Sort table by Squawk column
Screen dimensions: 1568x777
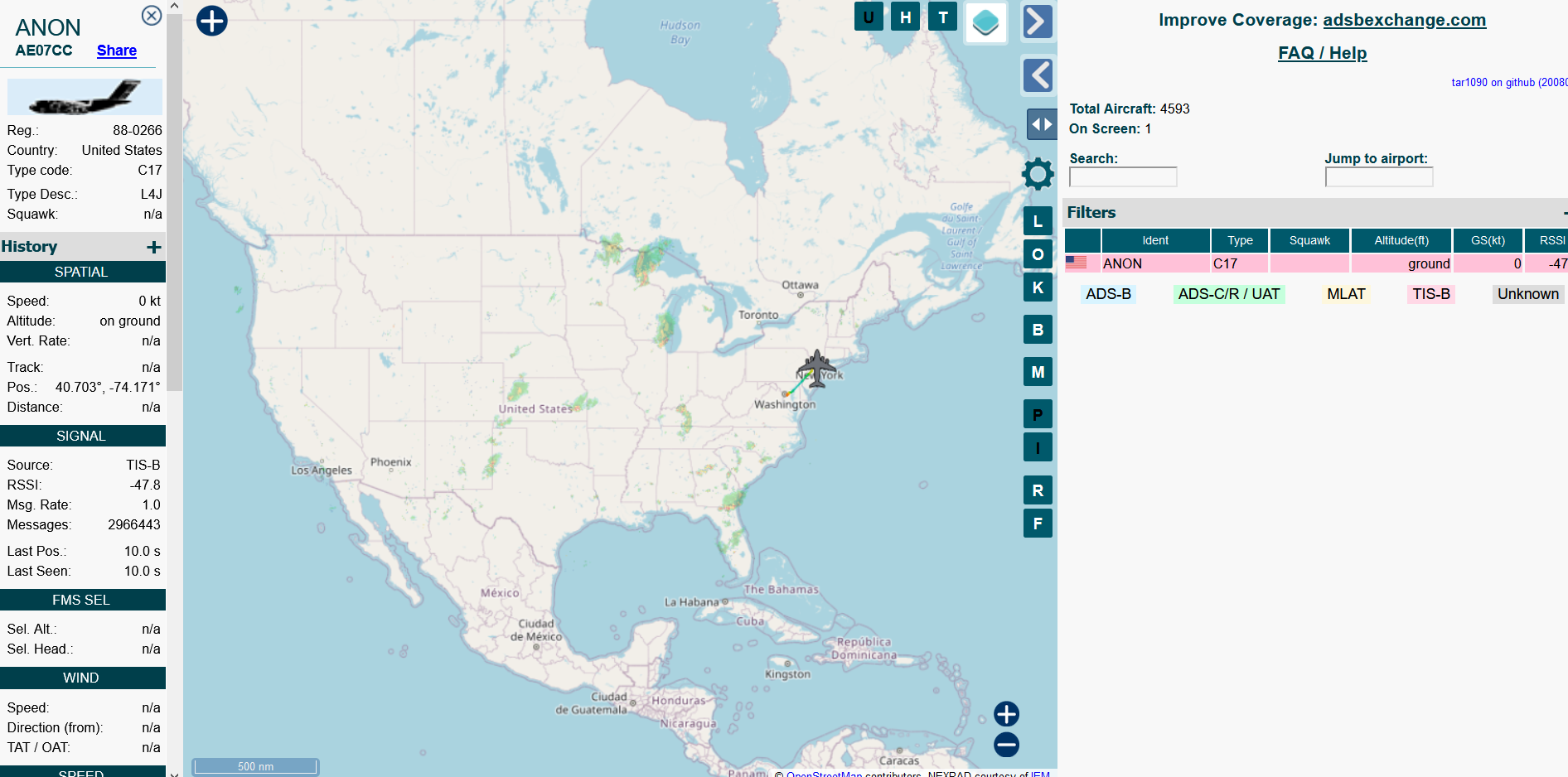click(1309, 240)
